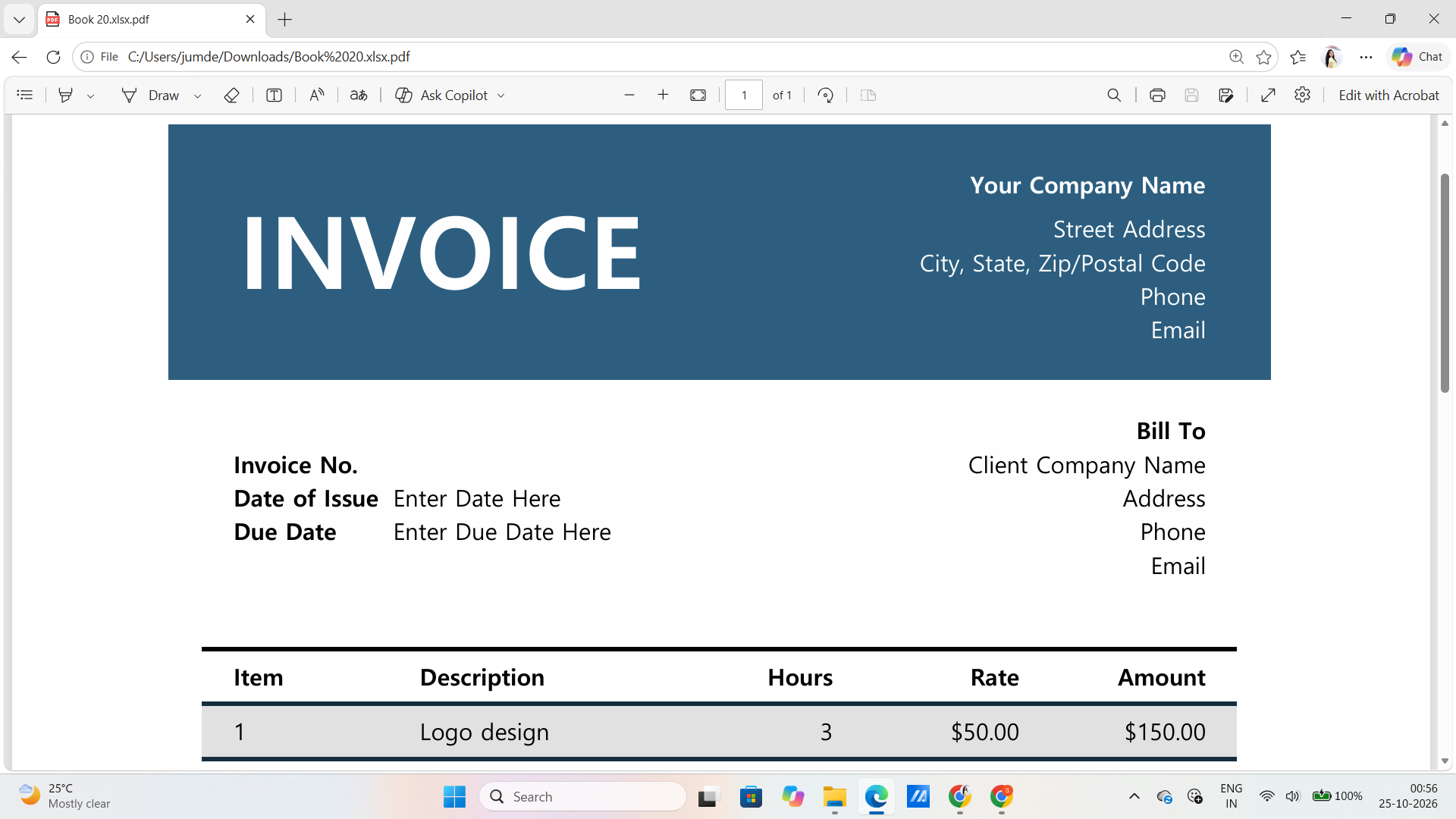Print the PDF document
1456x819 pixels.
1157,96
